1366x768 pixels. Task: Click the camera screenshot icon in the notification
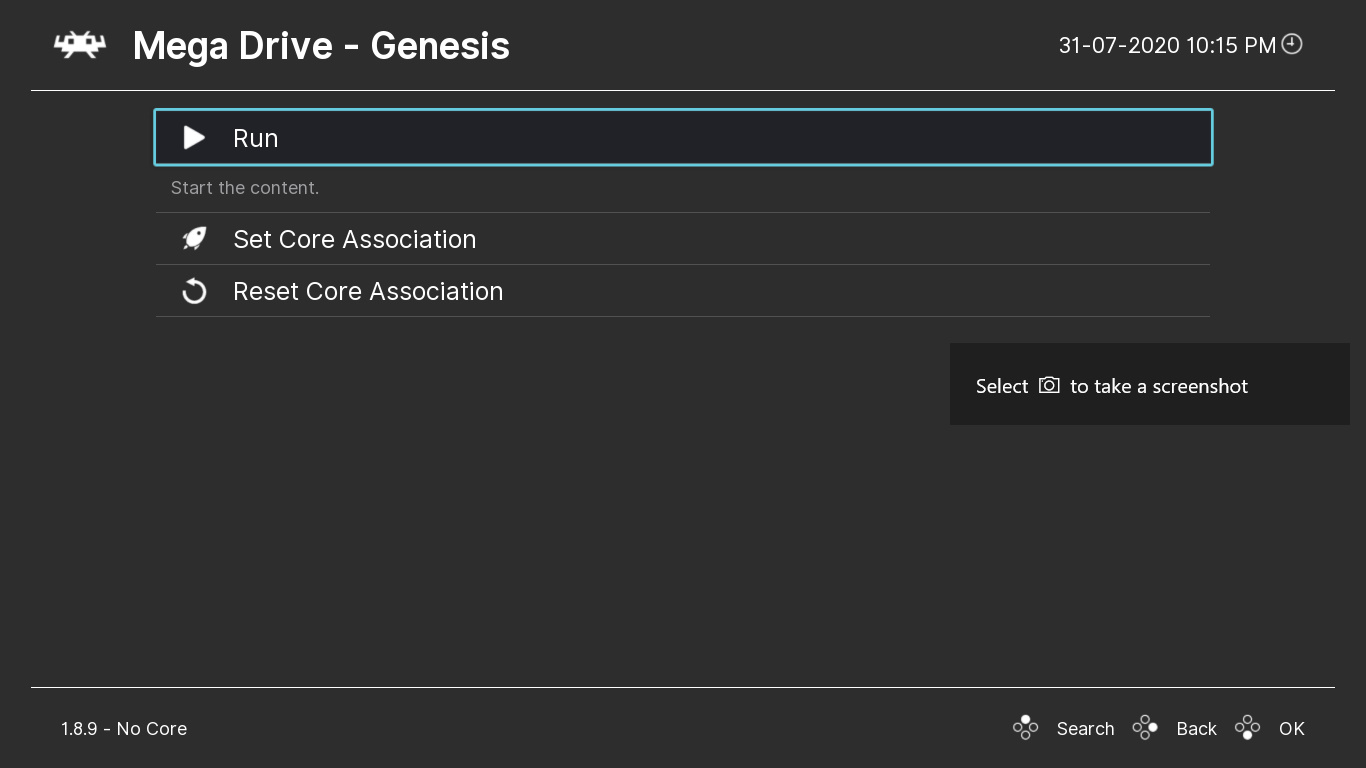pos(1048,385)
